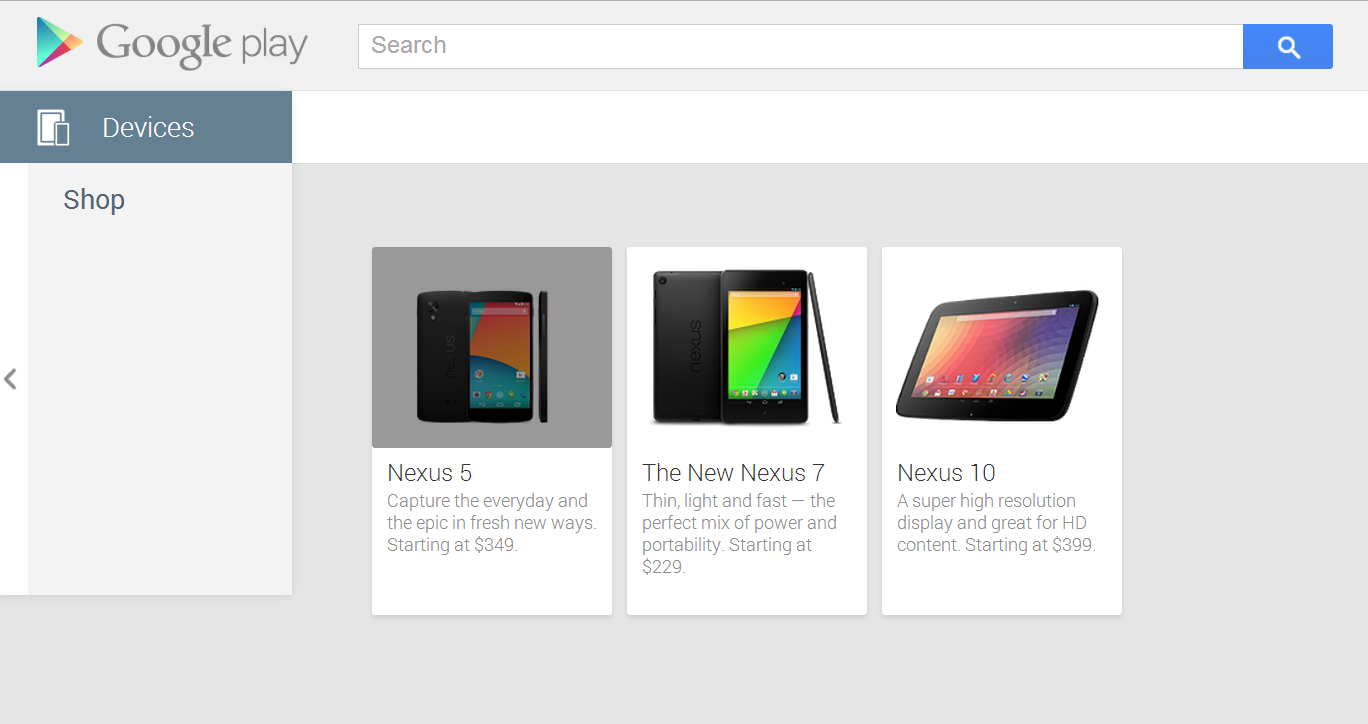Select the Devices phone-and-tablet icon

point(53,126)
